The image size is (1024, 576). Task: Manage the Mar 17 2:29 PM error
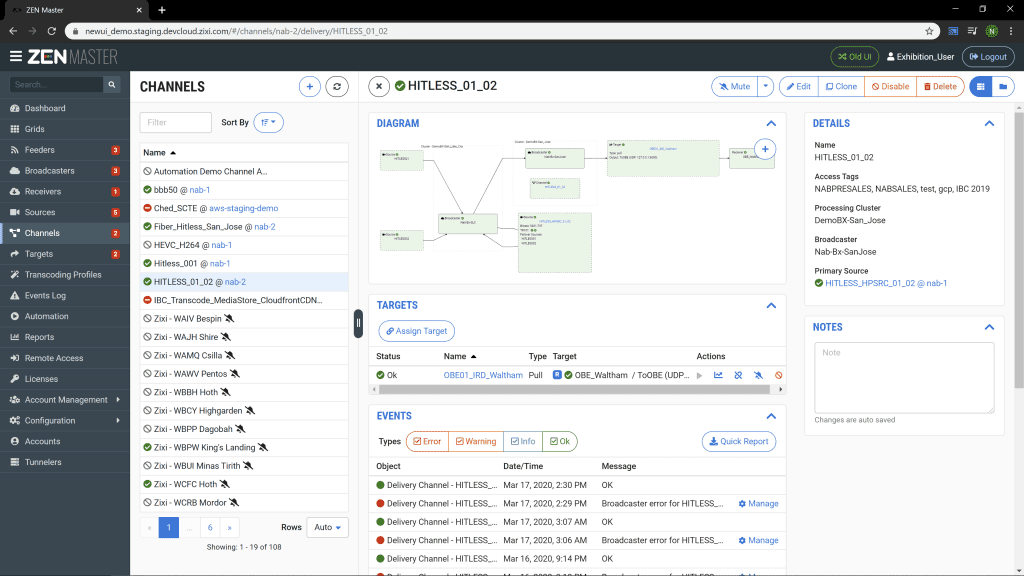pos(758,504)
